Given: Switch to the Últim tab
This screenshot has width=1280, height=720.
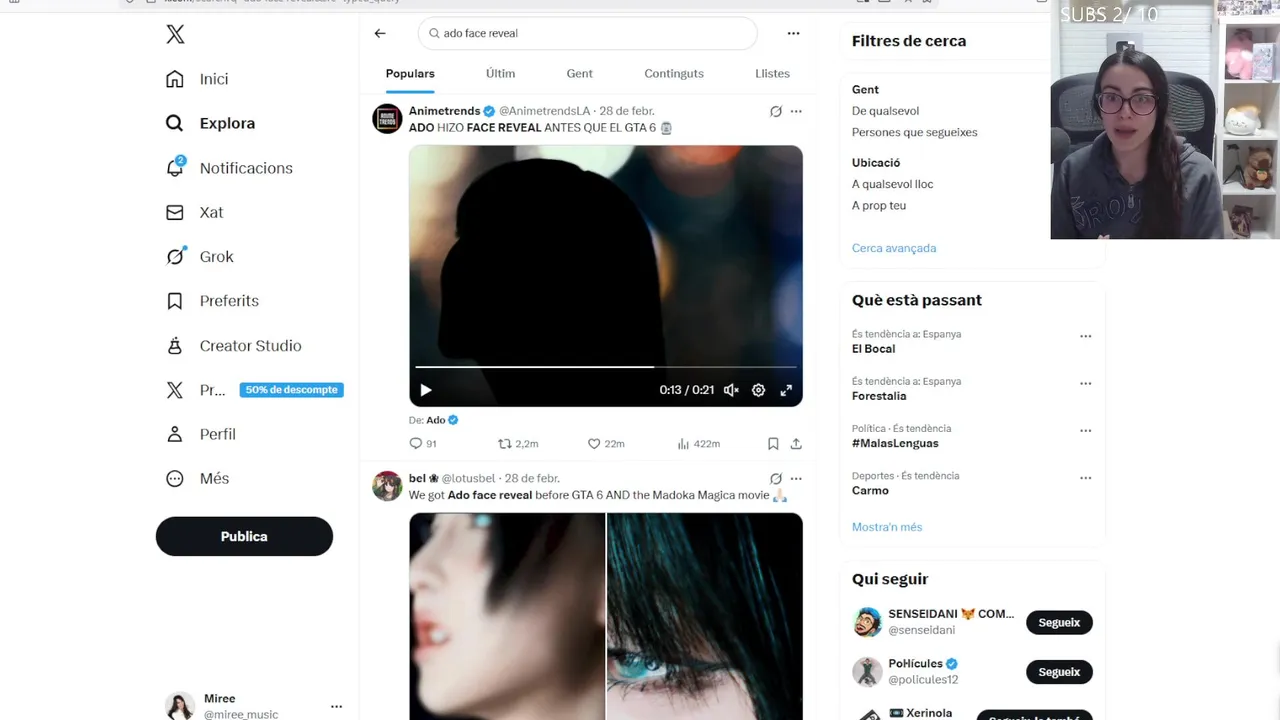Looking at the screenshot, I should click(500, 73).
